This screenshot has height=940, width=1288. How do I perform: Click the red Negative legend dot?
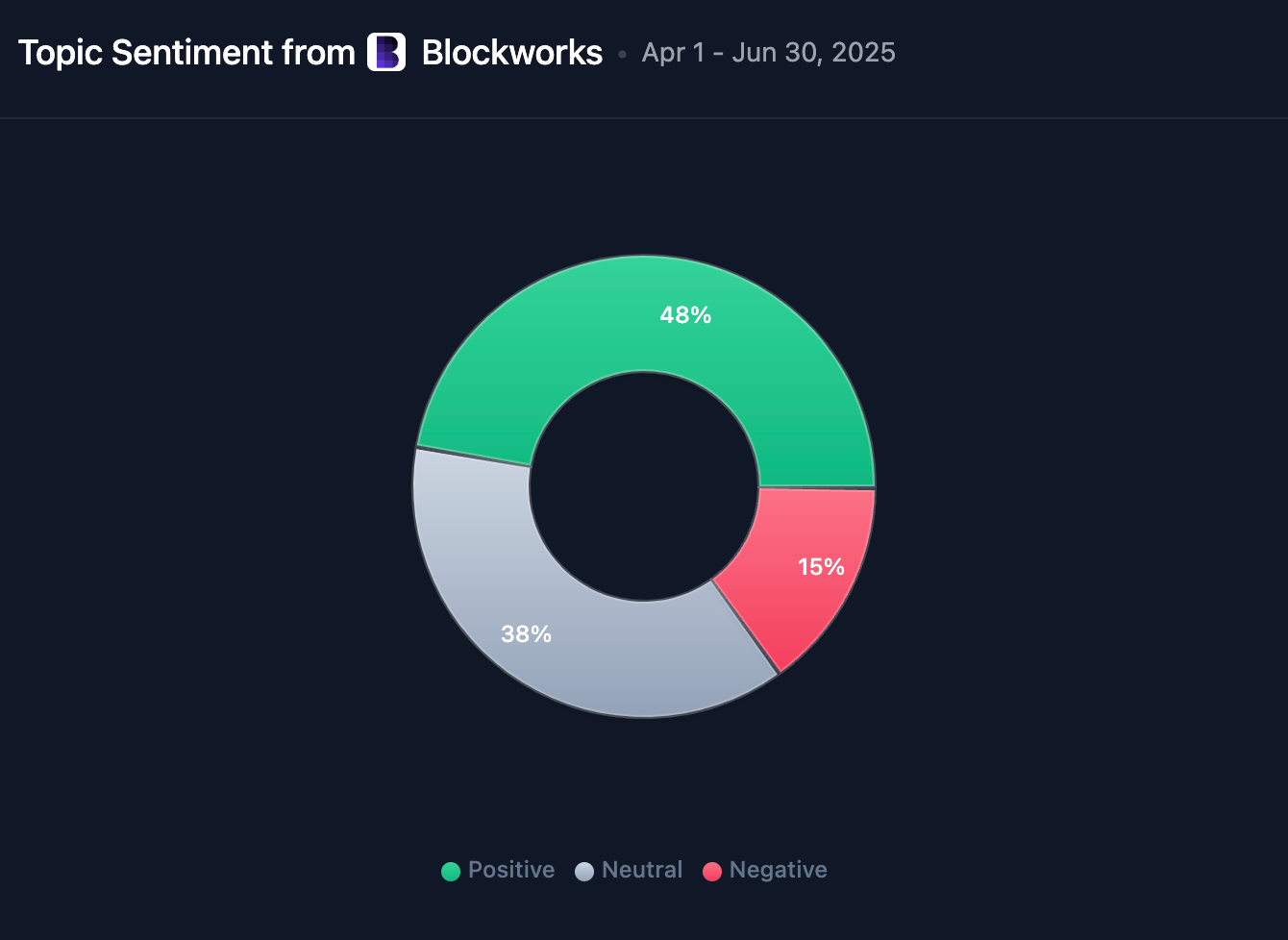[712, 872]
